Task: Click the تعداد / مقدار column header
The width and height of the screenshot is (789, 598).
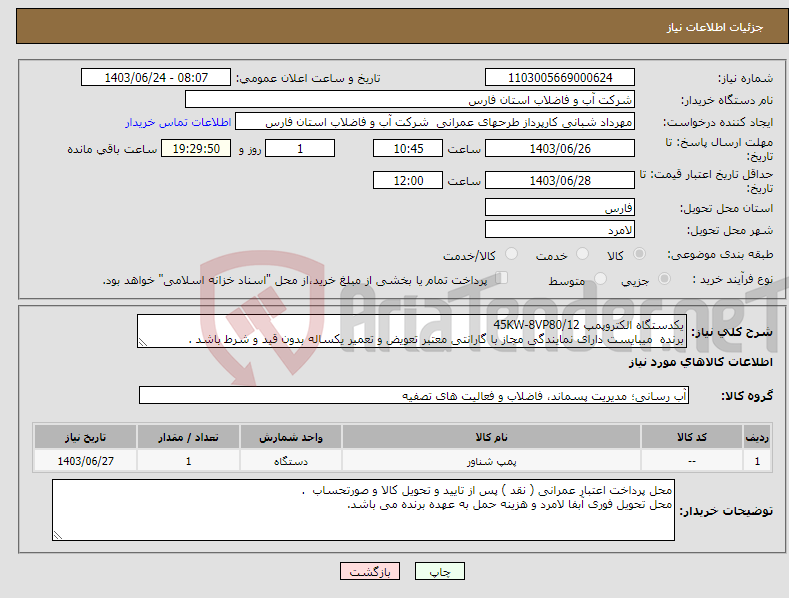Action: coord(188,437)
